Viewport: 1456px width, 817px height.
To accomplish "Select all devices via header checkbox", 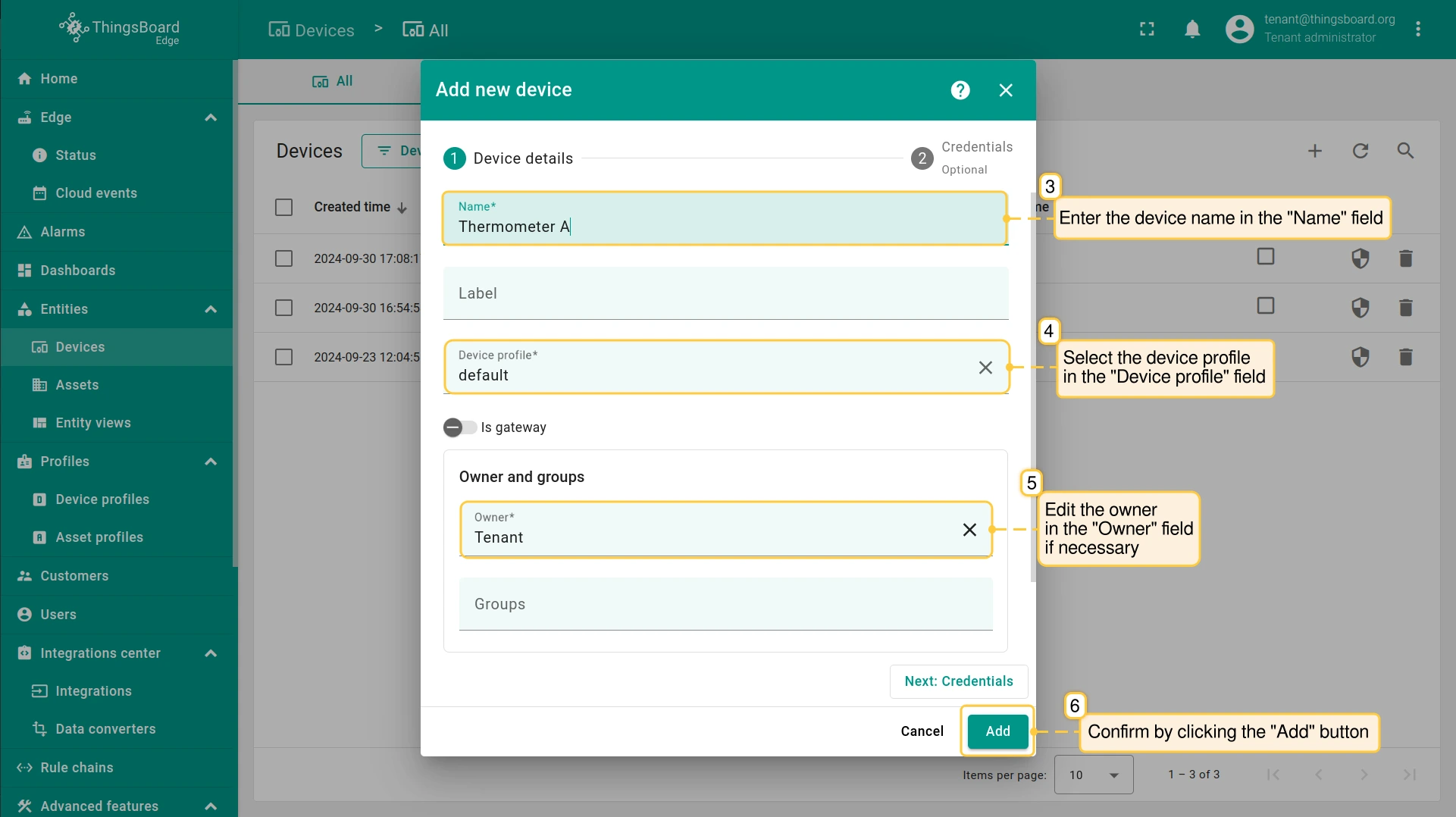I will pyautogui.click(x=283, y=207).
